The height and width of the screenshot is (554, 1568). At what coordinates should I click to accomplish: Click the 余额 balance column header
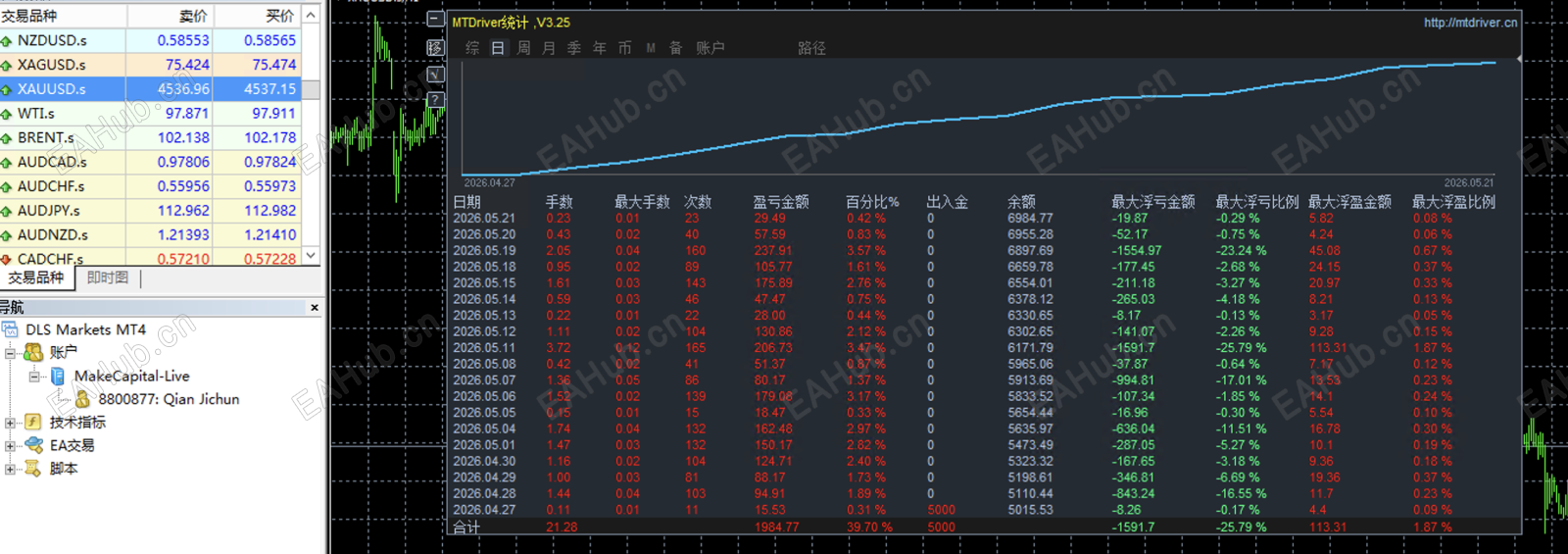point(1021,202)
